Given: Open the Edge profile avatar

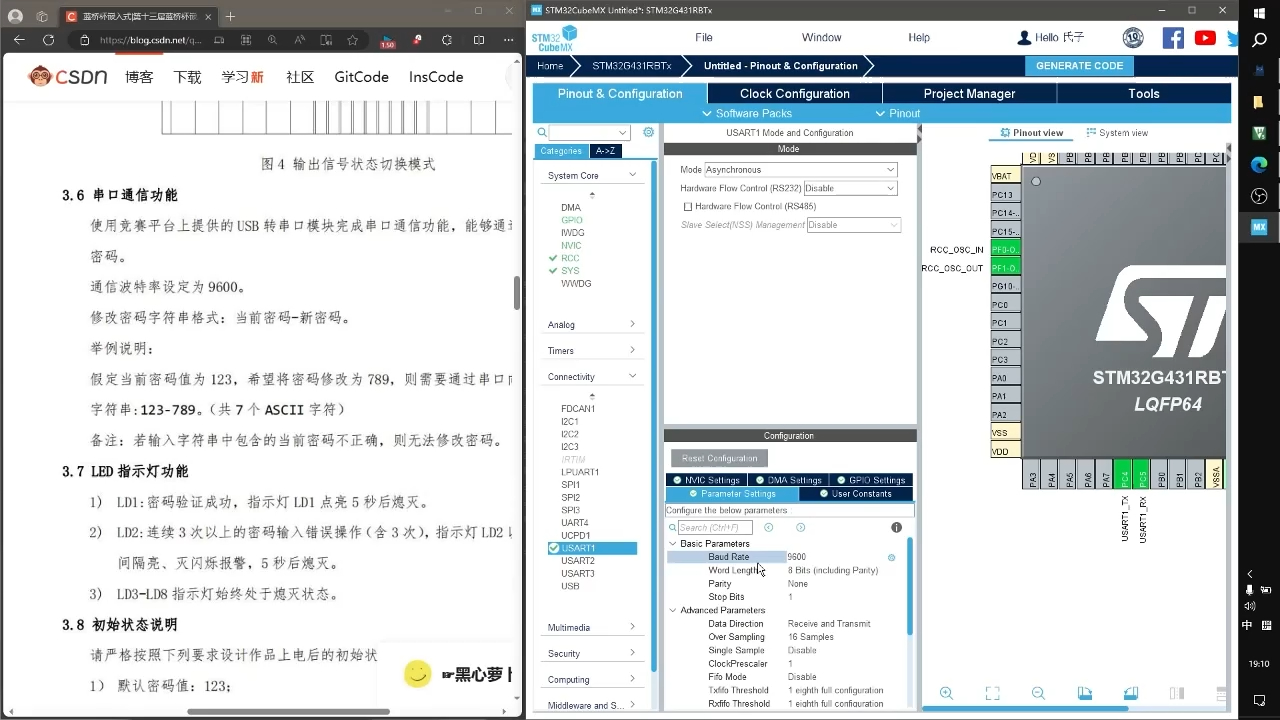Looking at the screenshot, I should tap(15, 16).
